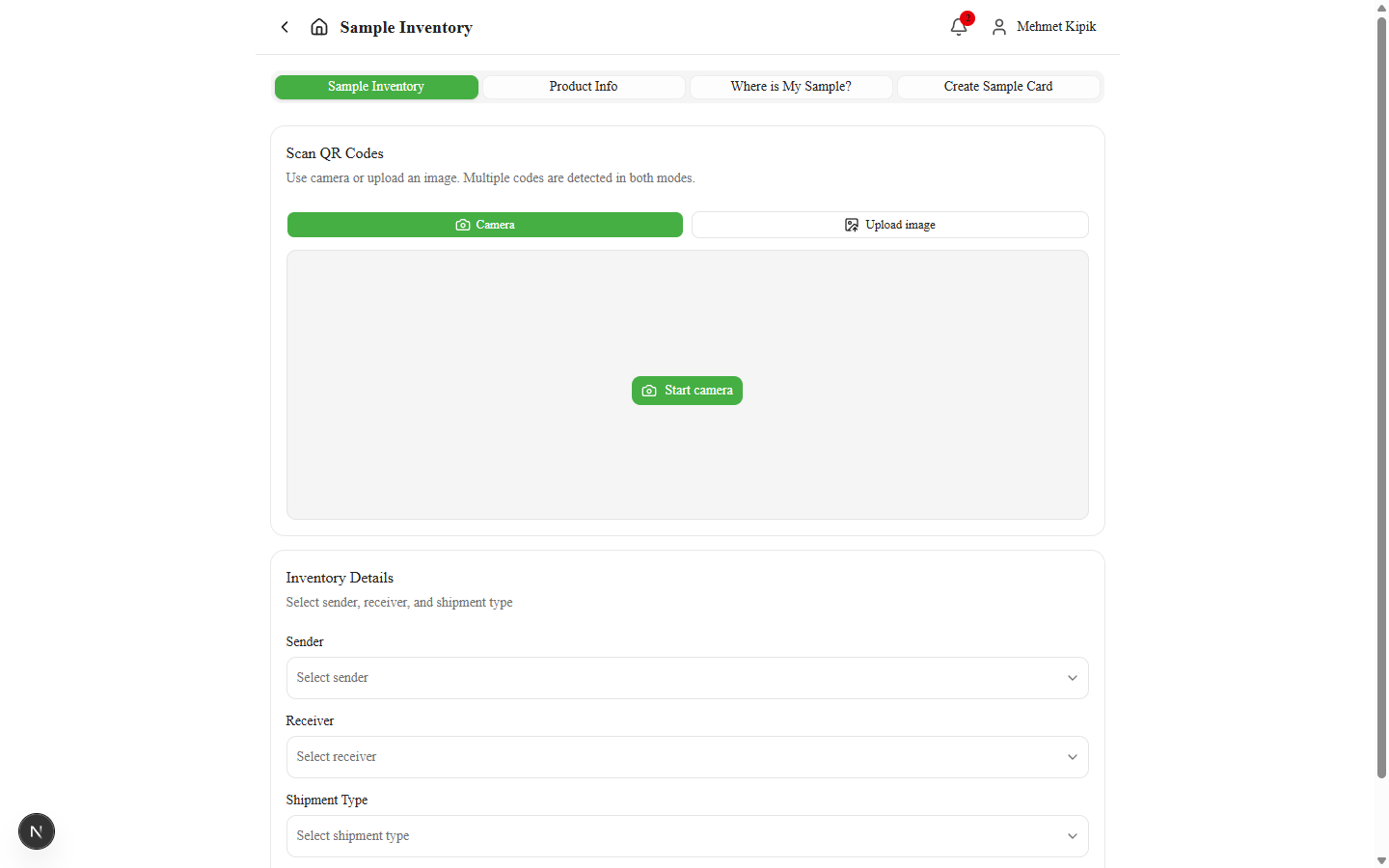The image size is (1389, 868).
Task: Switch to Upload image mode
Action: (x=890, y=225)
